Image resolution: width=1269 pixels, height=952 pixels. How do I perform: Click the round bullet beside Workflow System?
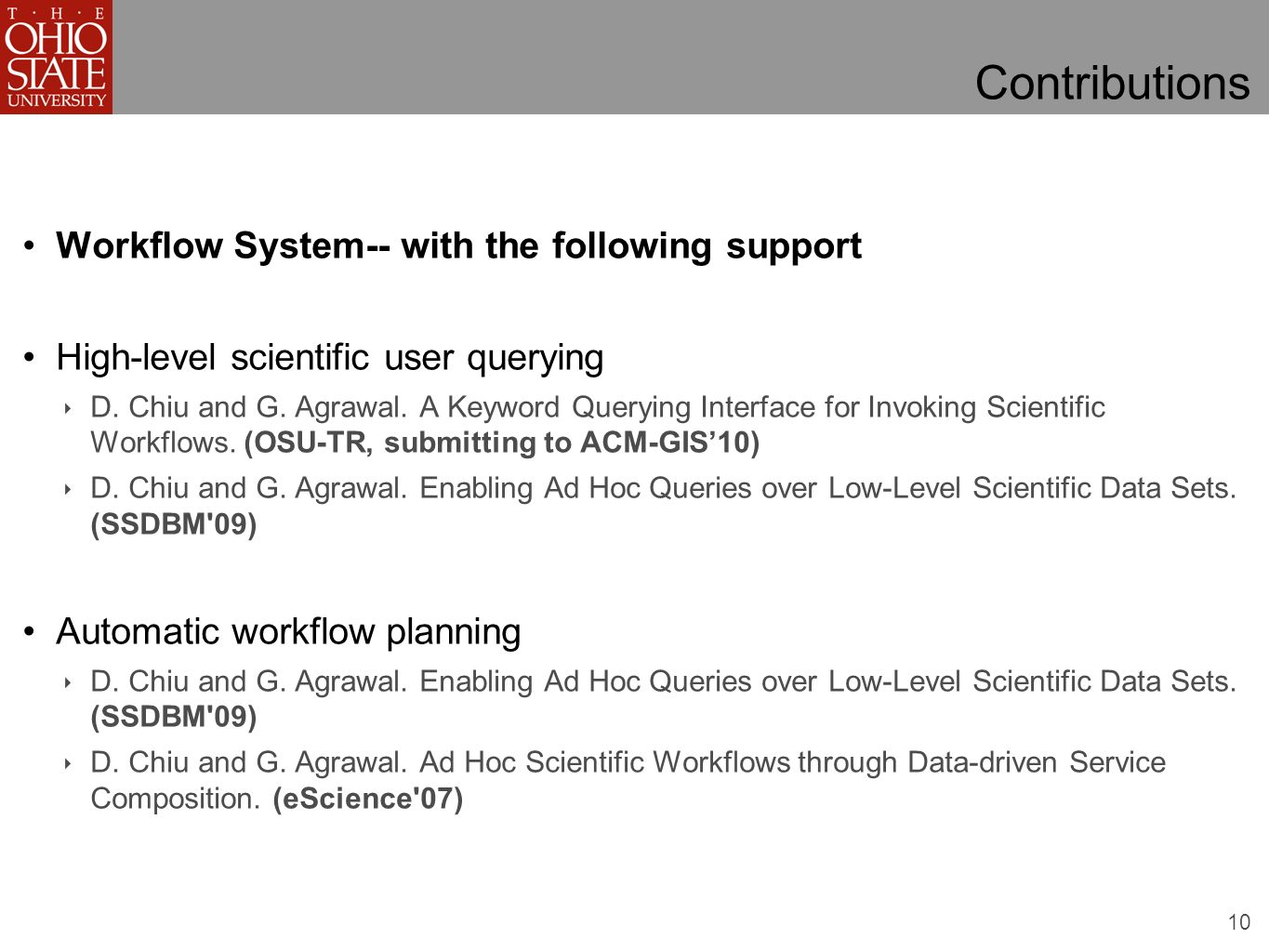click(x=31, y=246)
